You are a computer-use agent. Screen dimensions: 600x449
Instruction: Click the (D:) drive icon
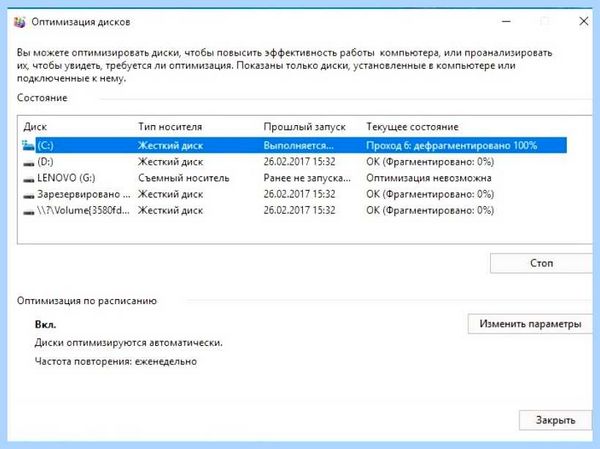[28, 163]
